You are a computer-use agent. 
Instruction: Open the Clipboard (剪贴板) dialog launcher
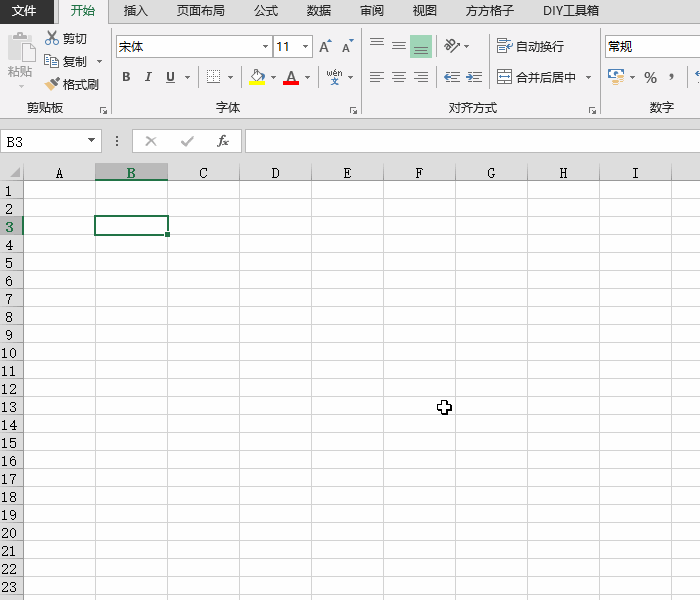(104, 110)
